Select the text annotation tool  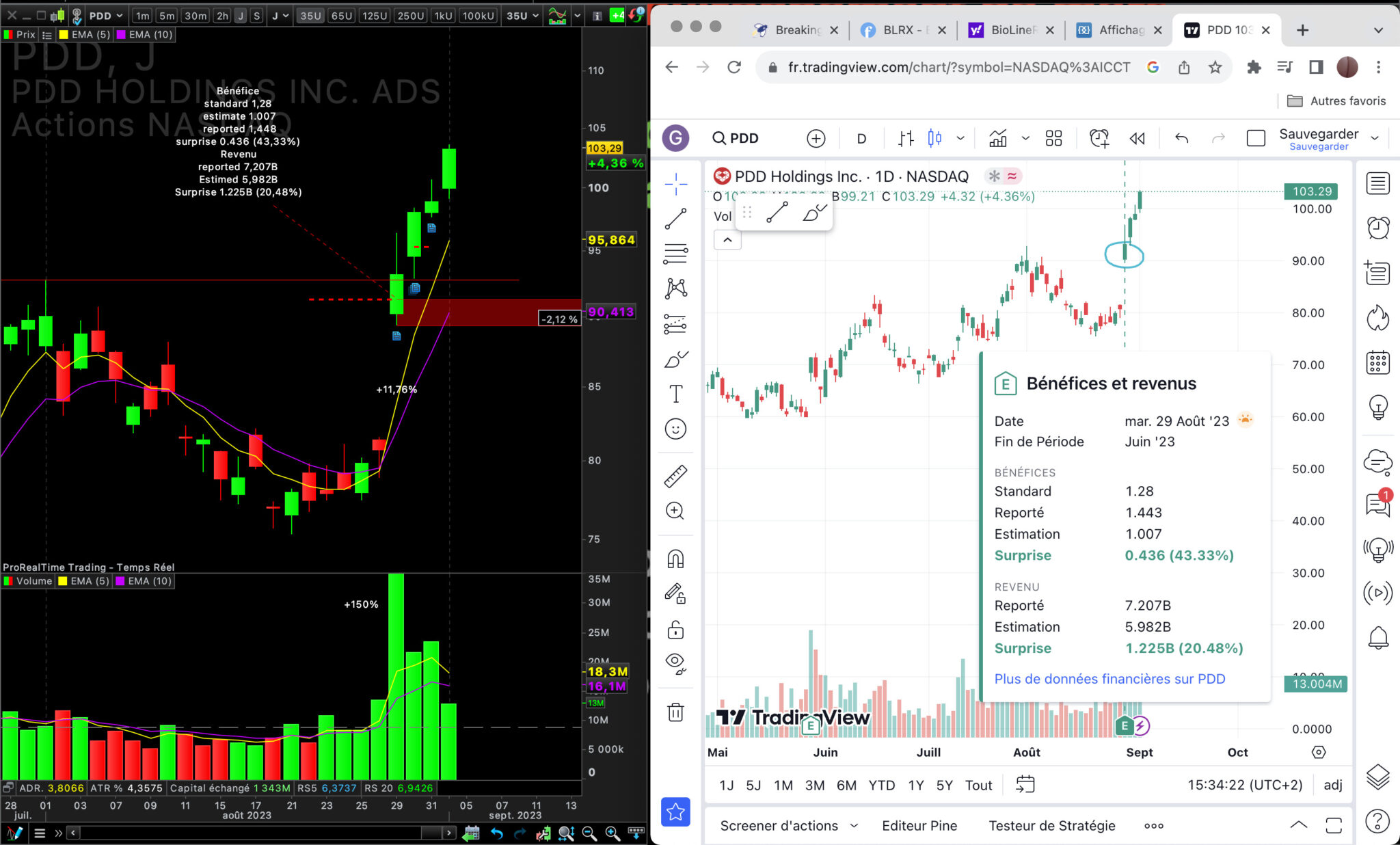click(675, 394)
